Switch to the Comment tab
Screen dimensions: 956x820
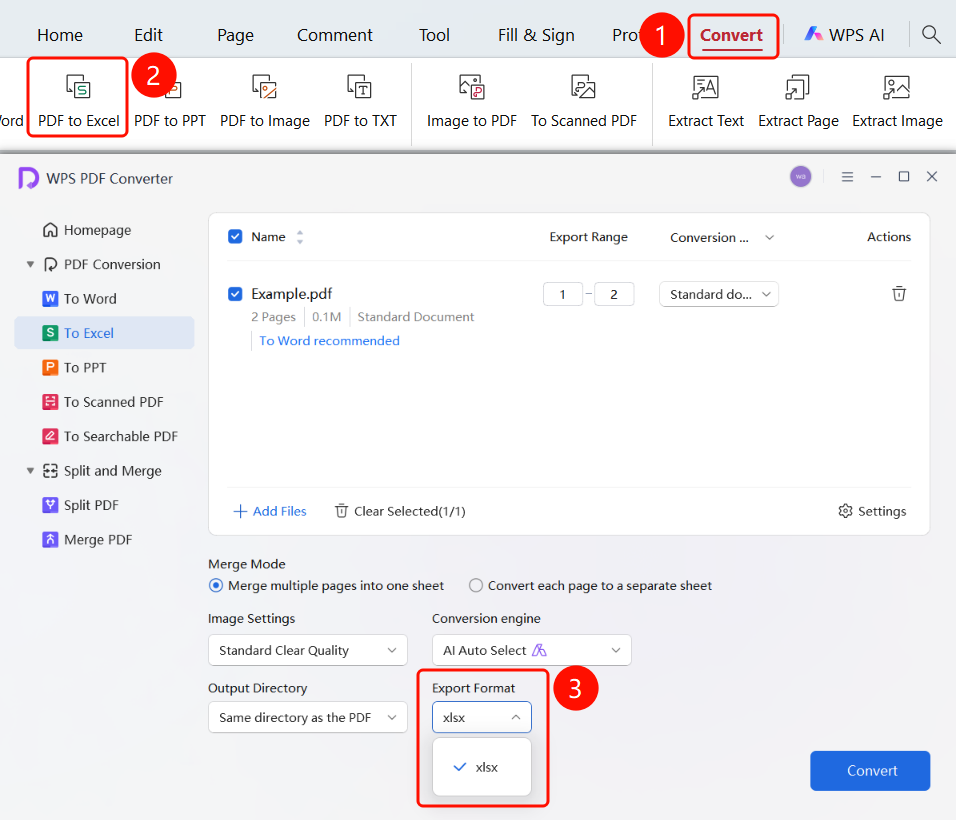click(x=335, y=35)
